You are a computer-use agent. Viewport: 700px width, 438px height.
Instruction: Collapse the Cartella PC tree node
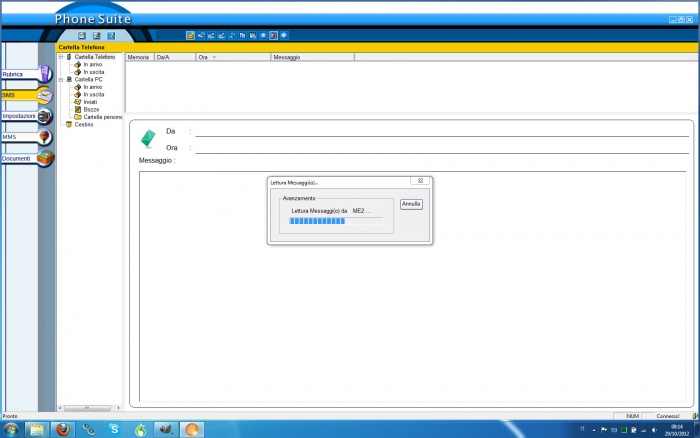[61, 79]
